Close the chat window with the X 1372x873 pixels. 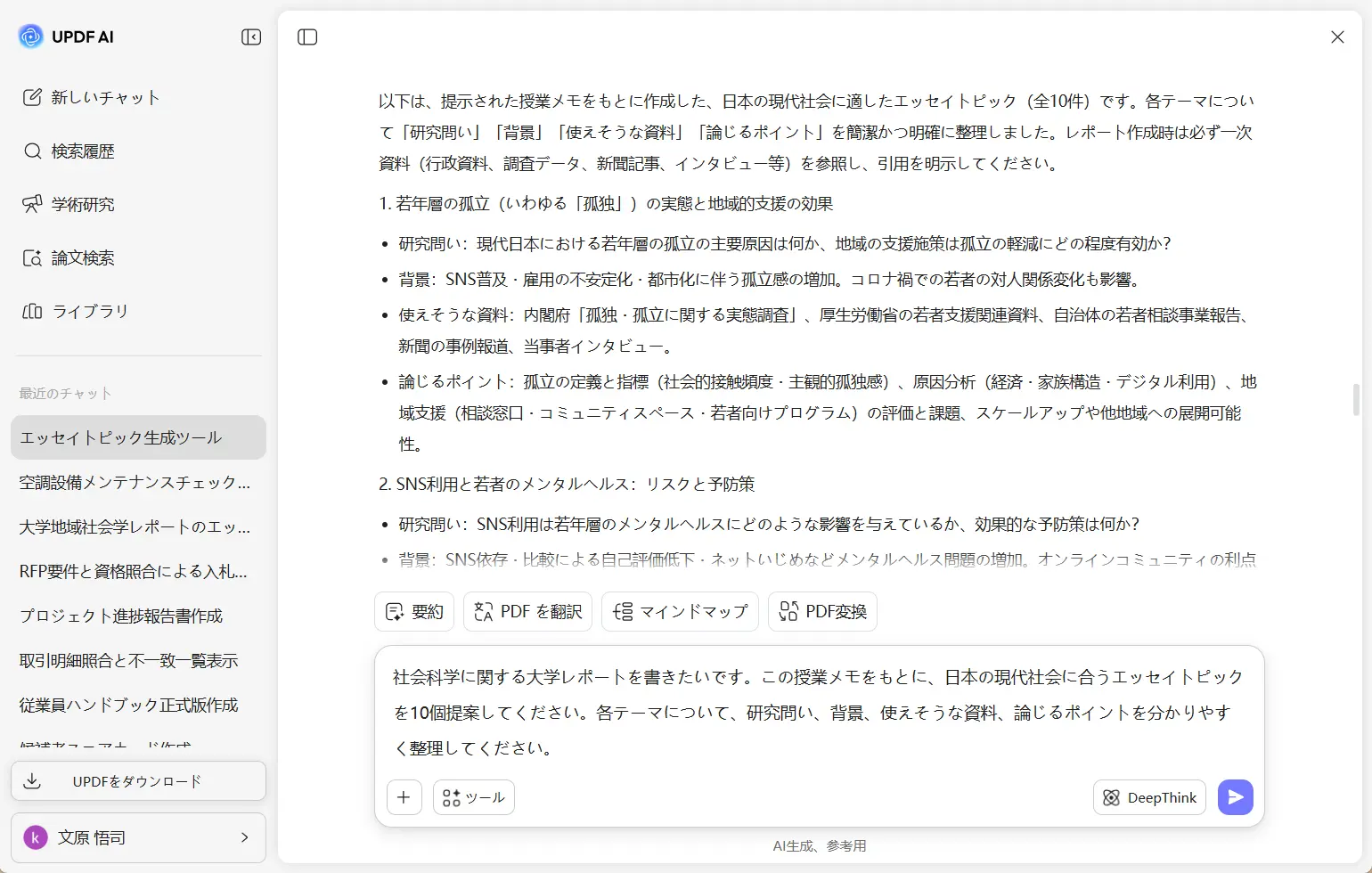(x=1337, y=37)
